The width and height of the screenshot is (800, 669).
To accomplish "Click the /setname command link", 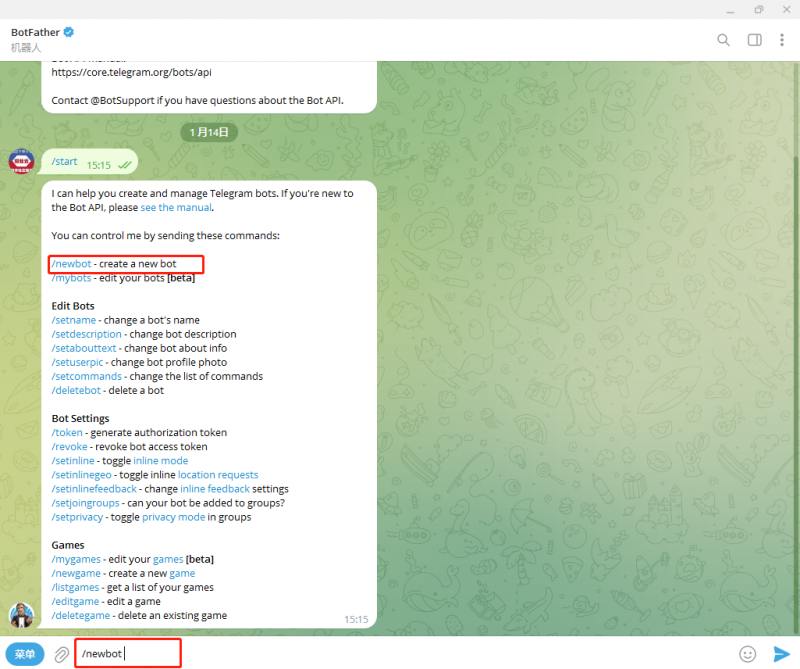I will (73, 320).
